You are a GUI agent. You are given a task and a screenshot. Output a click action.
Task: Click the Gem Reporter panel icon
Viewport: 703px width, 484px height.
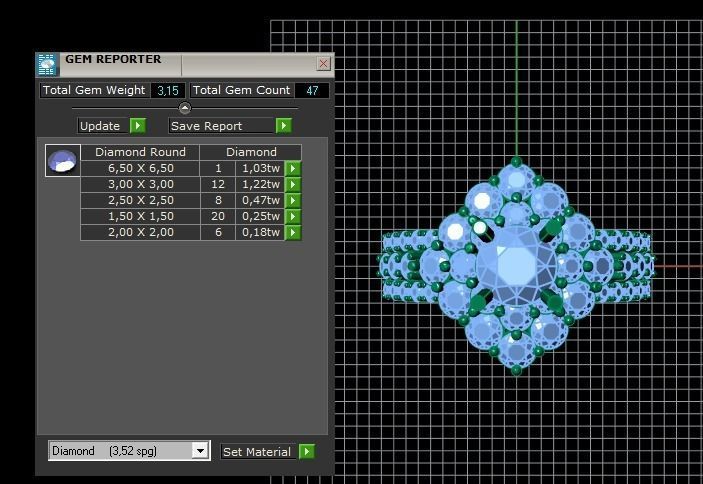47,65
